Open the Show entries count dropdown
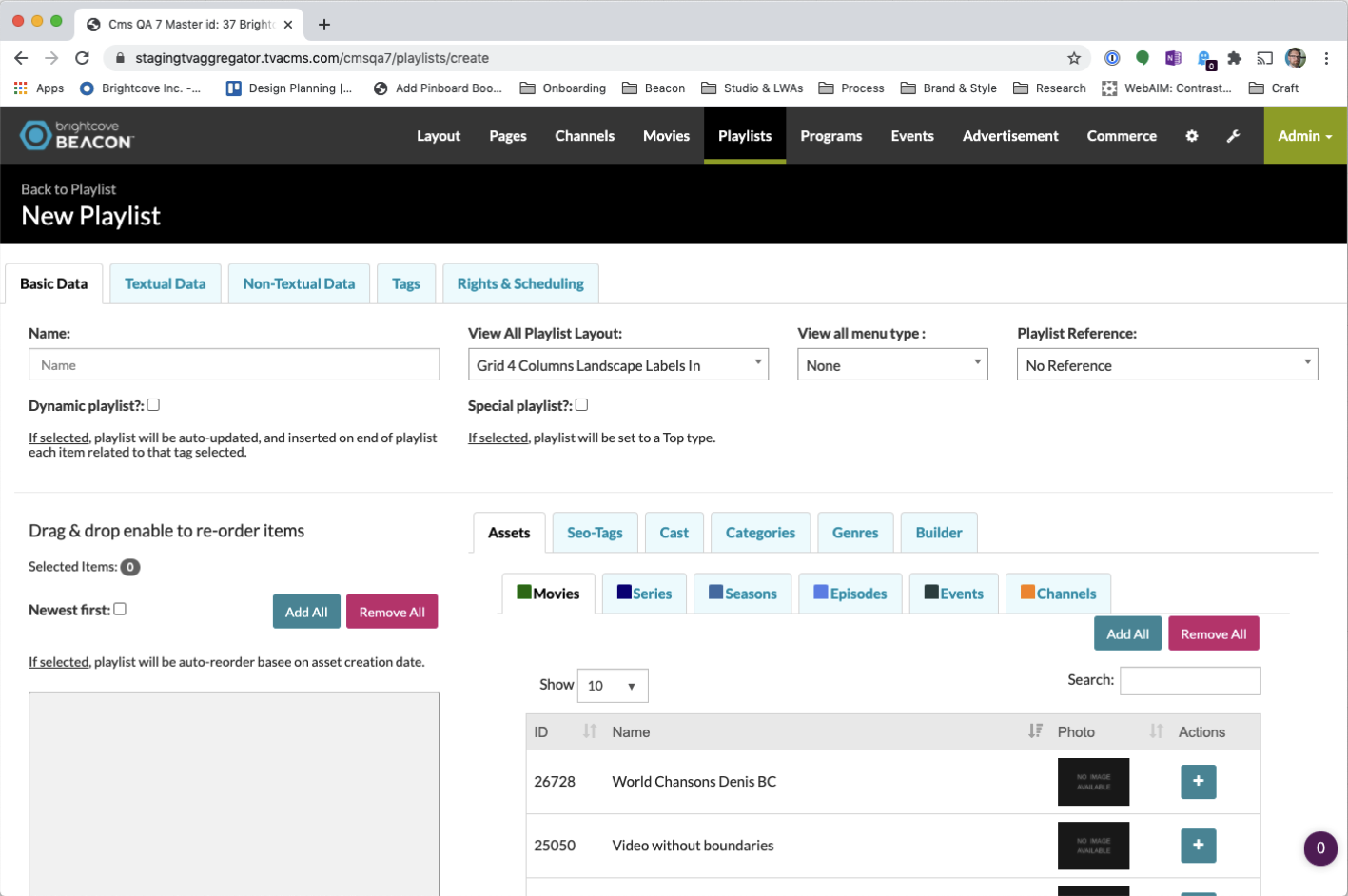Viewport: 1348px width, 896px height. [612, 686]
